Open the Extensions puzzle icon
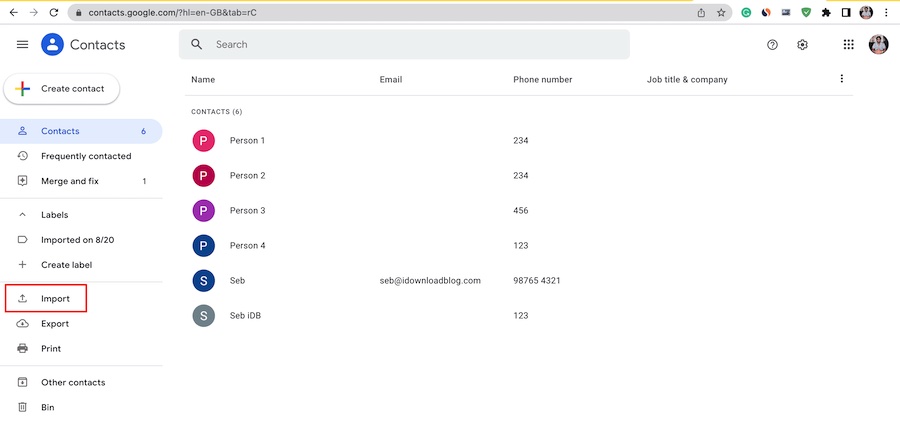900x432 pixels. coord(826,13)
